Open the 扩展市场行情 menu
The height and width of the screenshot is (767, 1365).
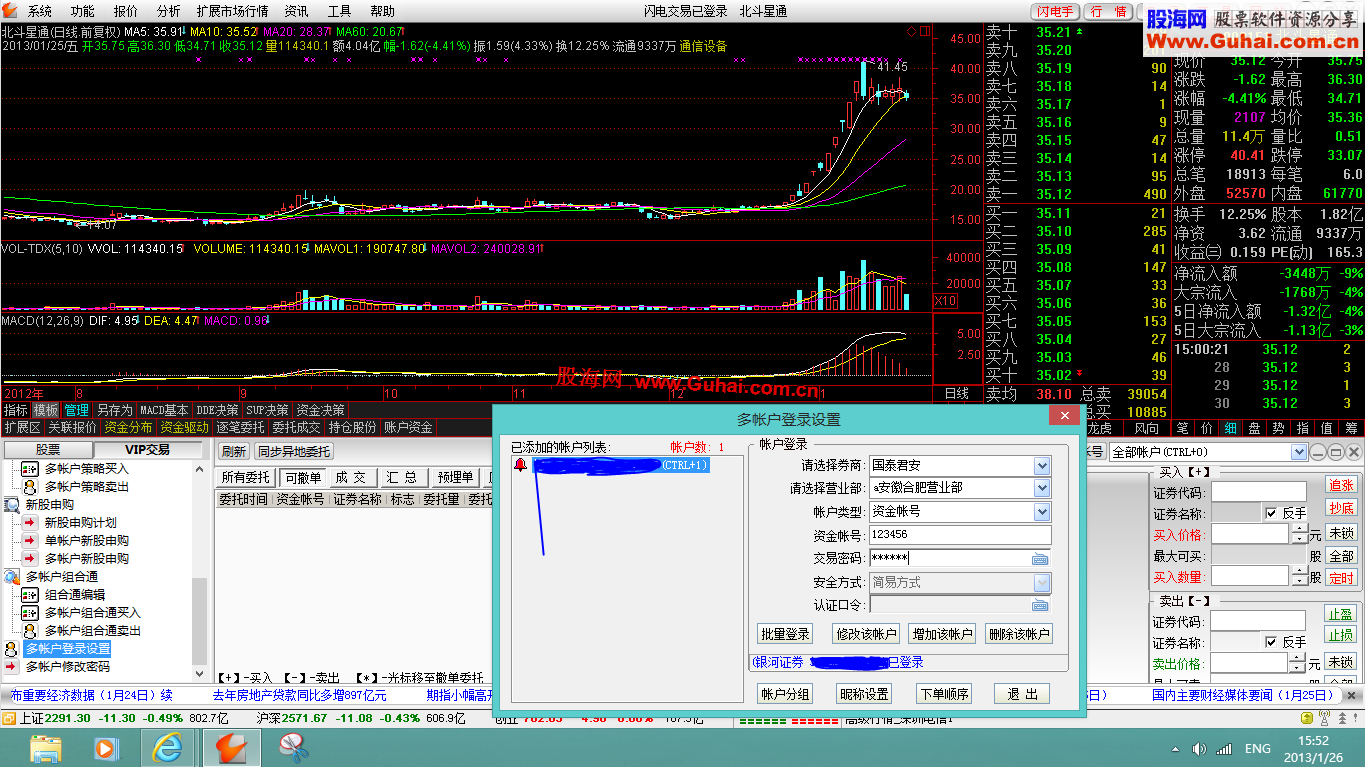pyautogui.click(x=232, y=11)
